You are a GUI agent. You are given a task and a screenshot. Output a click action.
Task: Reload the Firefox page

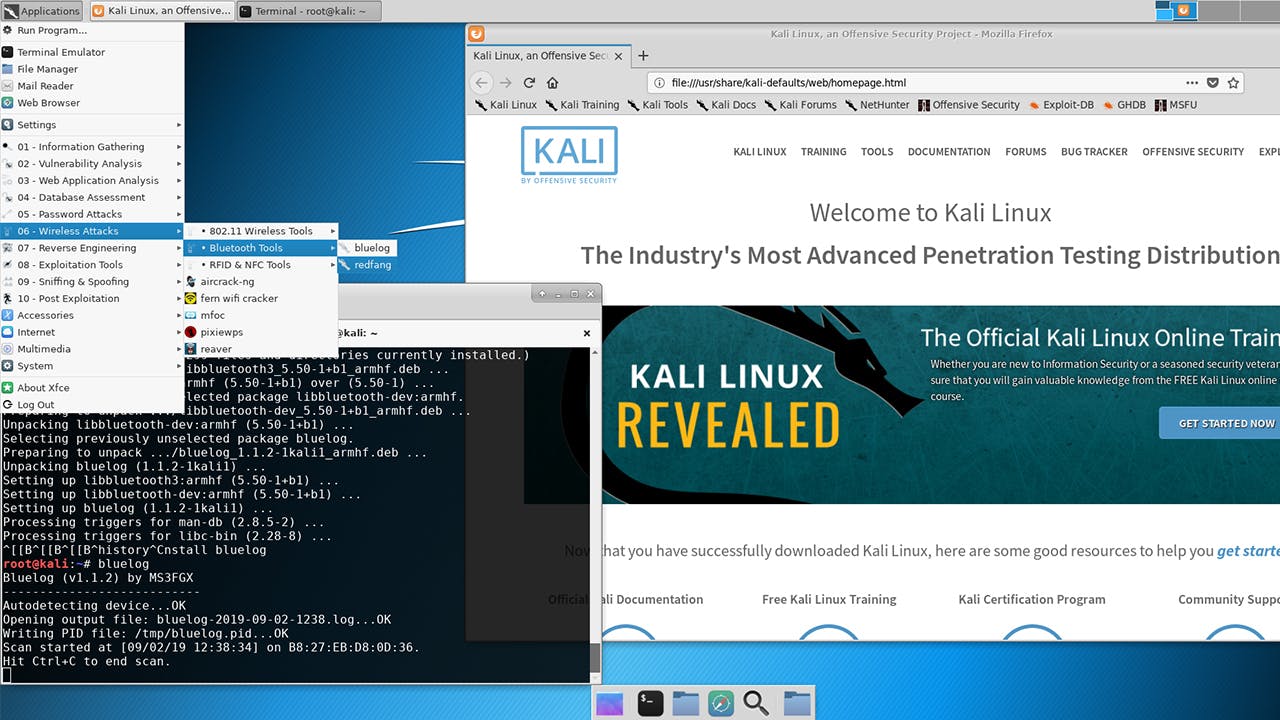pos(529,83)
